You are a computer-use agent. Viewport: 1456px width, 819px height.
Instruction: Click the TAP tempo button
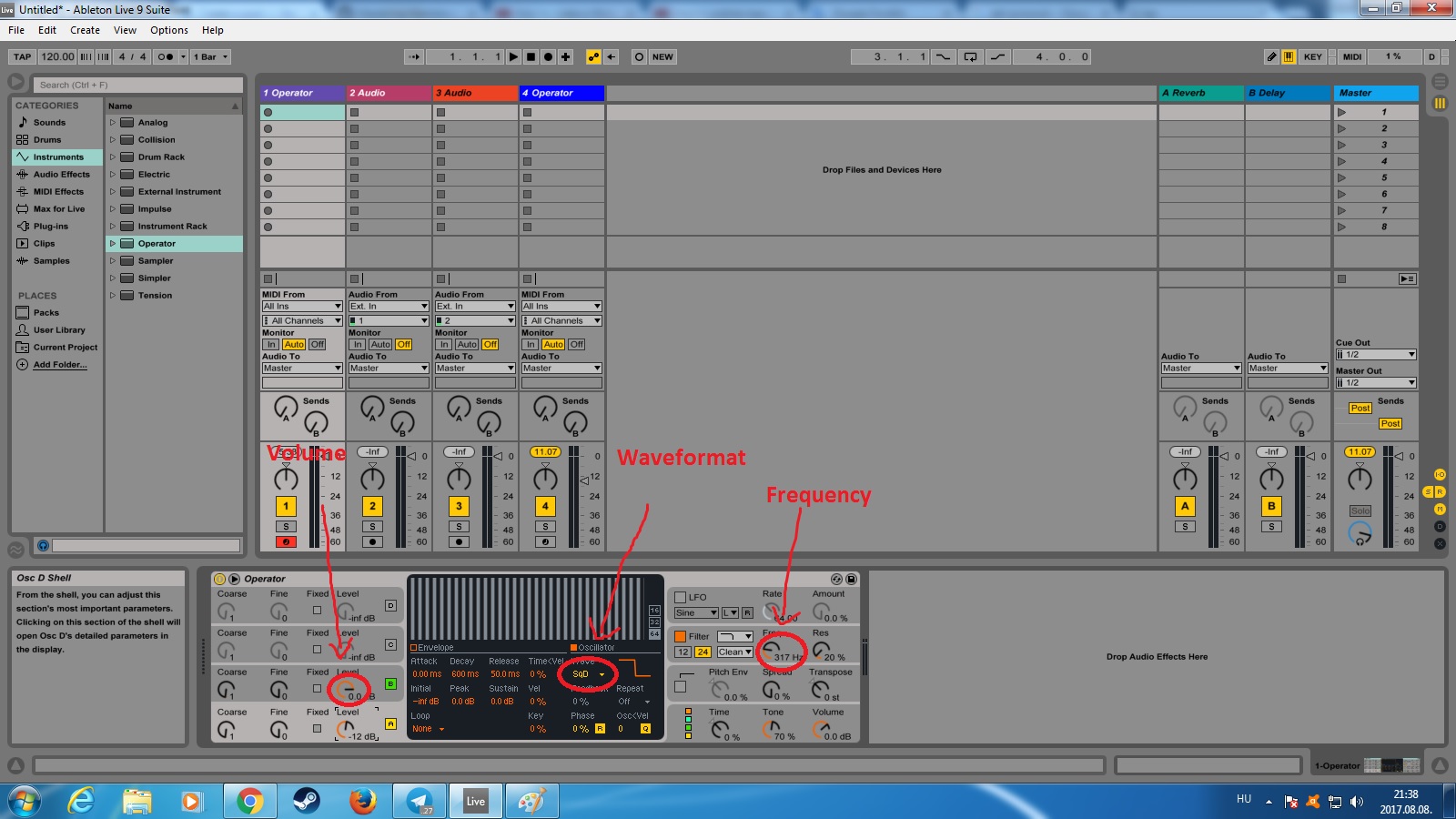coord(23,56)
